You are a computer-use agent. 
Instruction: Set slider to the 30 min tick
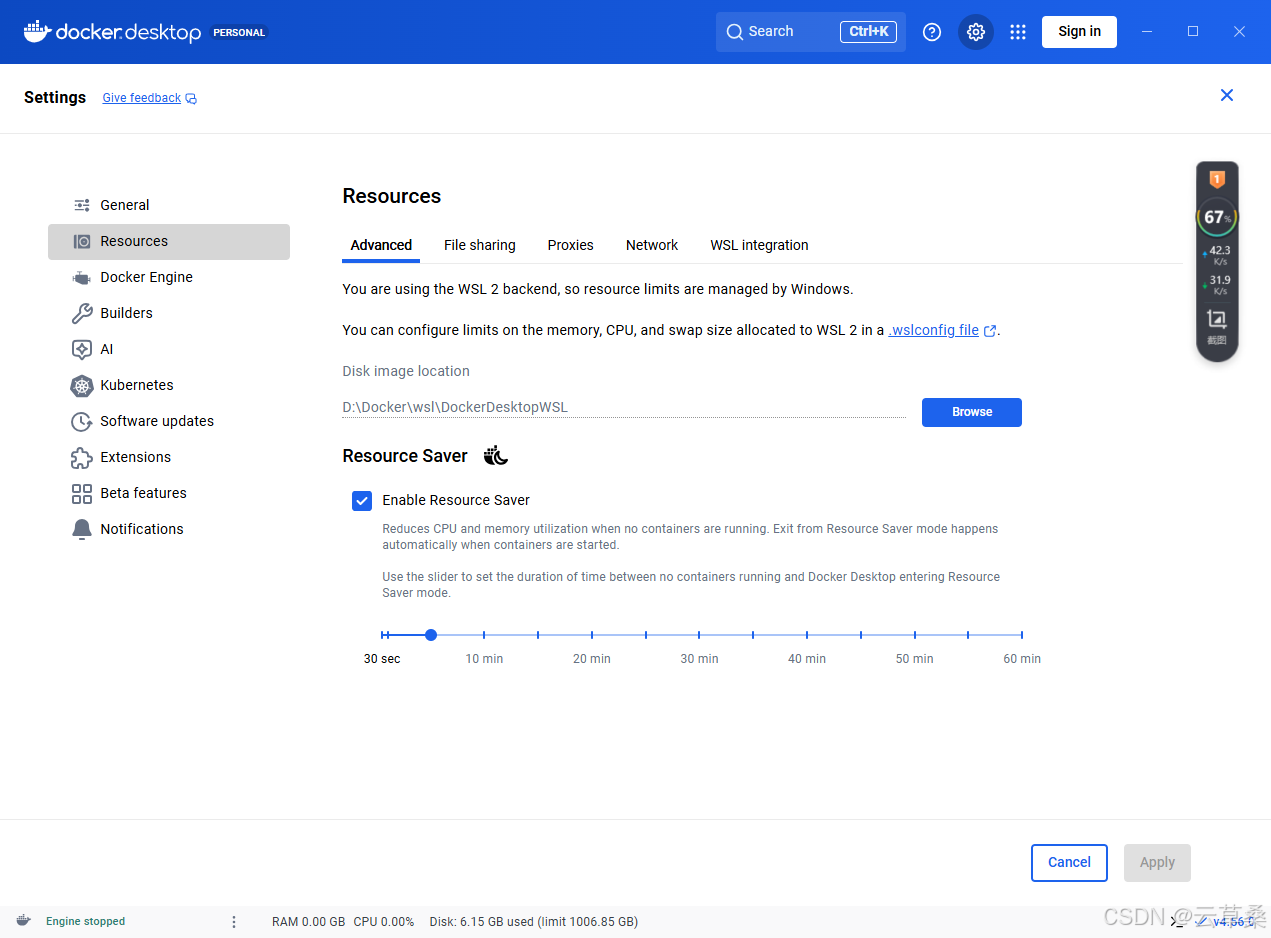tap(699, 635)
